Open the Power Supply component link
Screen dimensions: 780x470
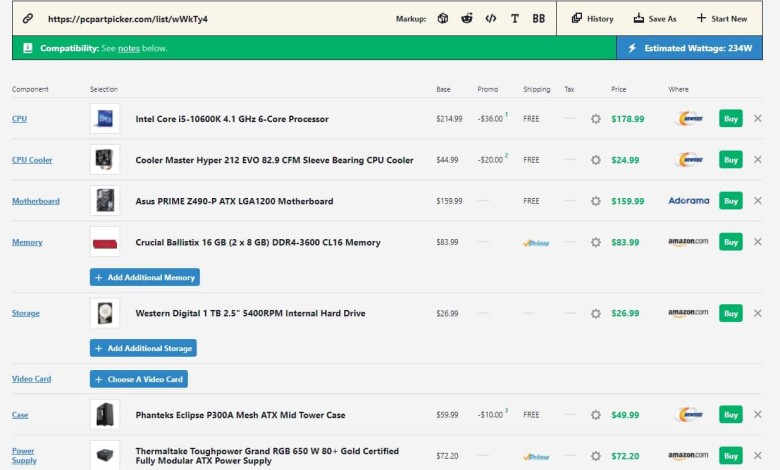click(x=24, y=456)
